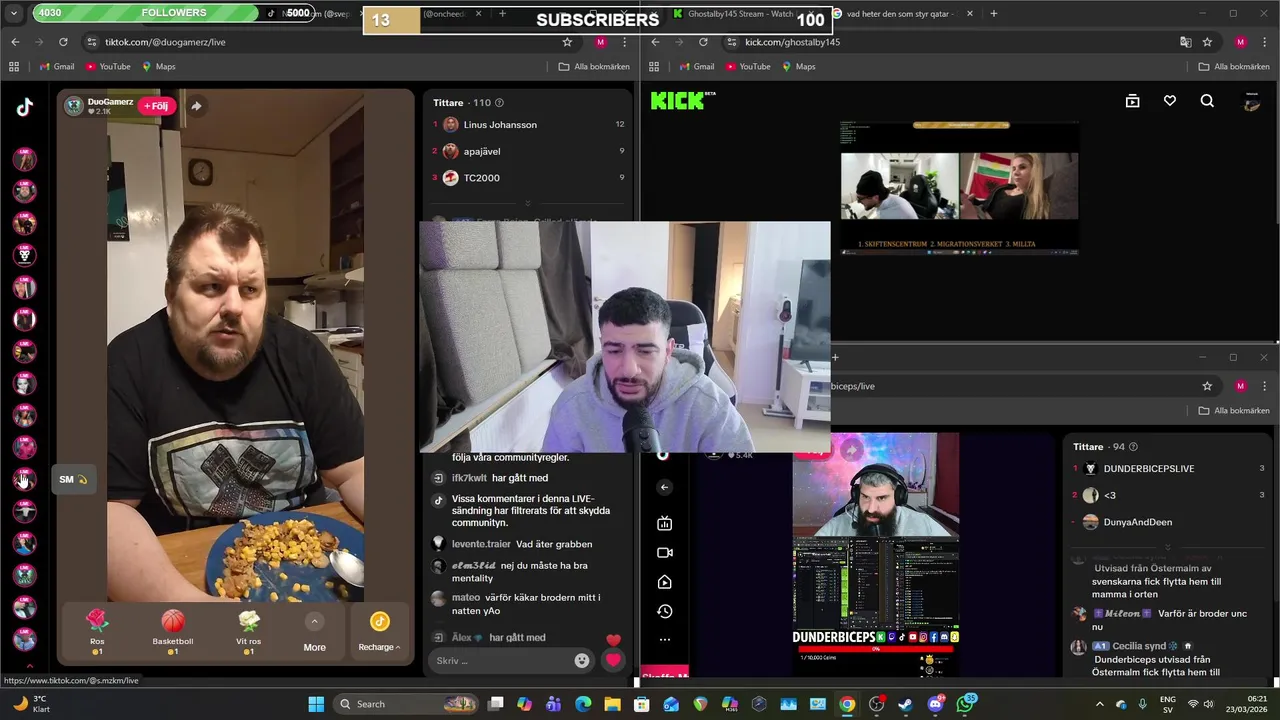The height and width of the screenshot is (720, 1280).
Task: Expand viewer ranking list in left TikTok window
Action: 528,203
